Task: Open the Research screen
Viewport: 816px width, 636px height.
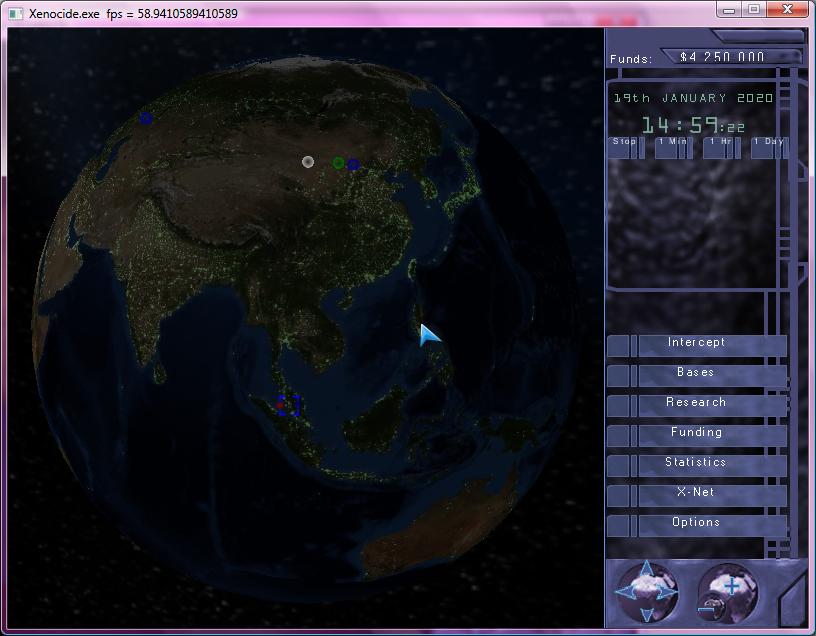Action: (x=697, y=405)
